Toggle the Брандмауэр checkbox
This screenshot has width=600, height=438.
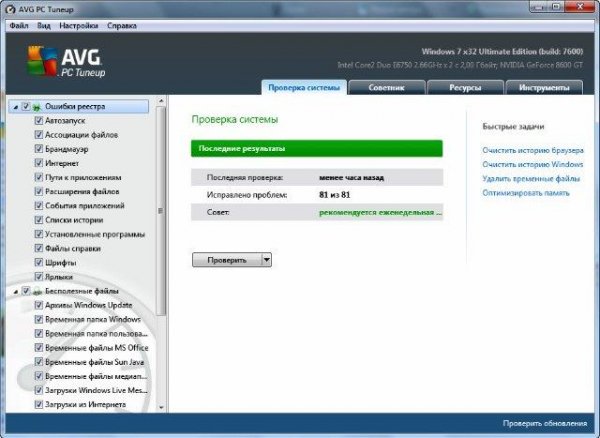tap(38, 149)
